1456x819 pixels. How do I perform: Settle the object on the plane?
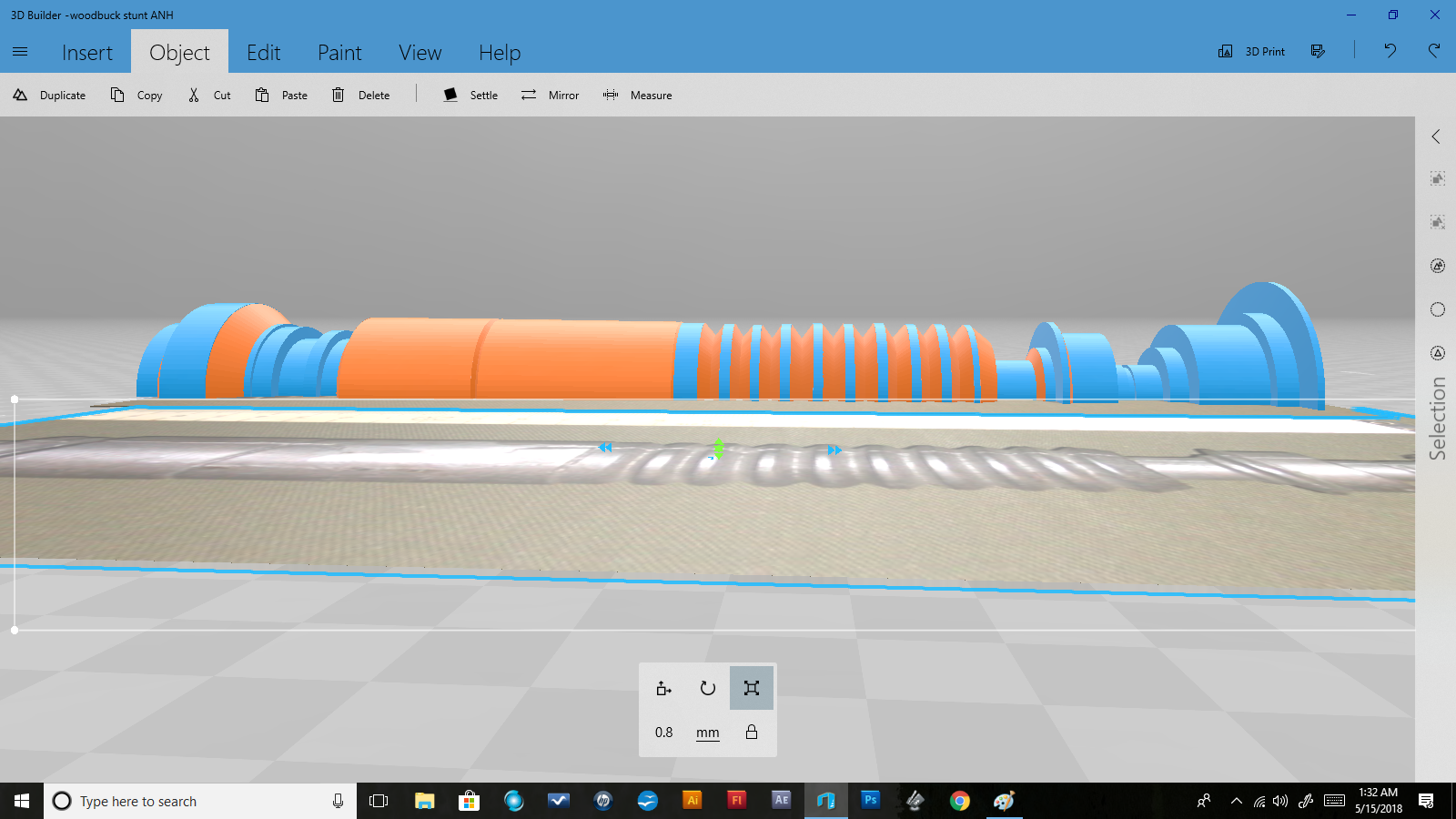tap(470, 95)
